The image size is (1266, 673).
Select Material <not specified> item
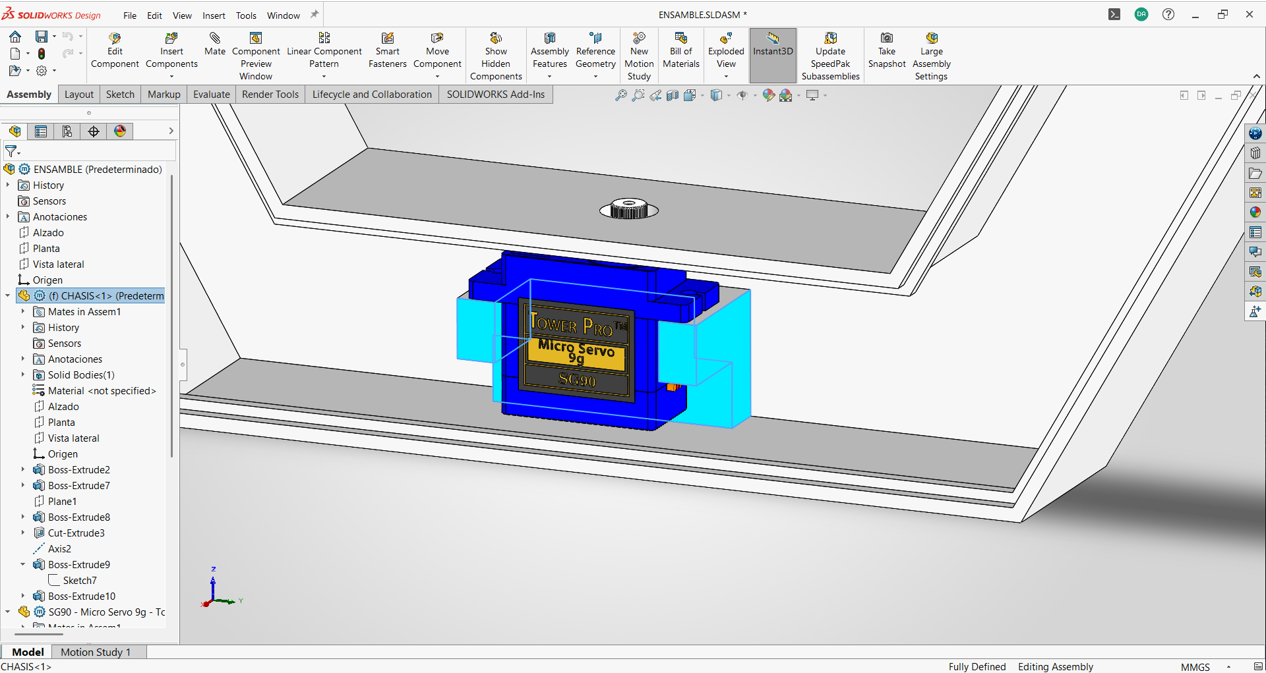tap(102, 391)
